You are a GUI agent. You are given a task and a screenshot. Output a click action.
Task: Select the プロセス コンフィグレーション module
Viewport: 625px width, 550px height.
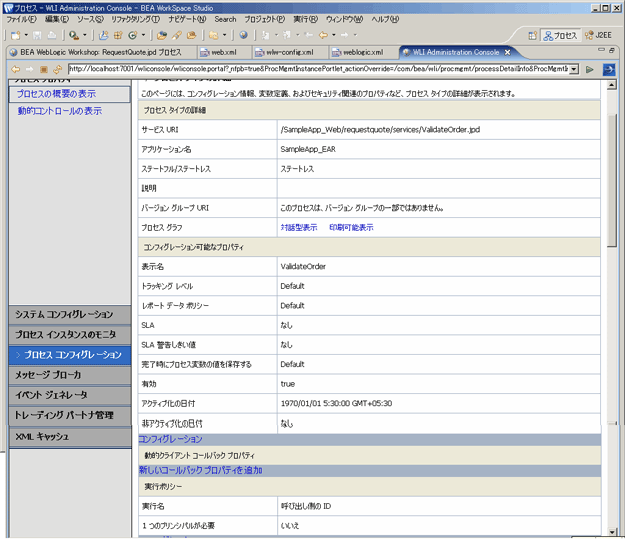pos(70,355)
